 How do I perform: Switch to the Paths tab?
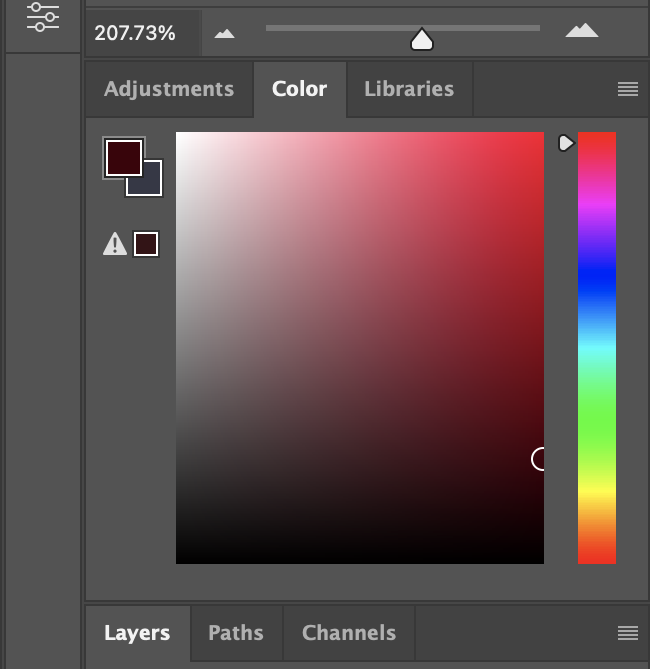coord(236,633)
